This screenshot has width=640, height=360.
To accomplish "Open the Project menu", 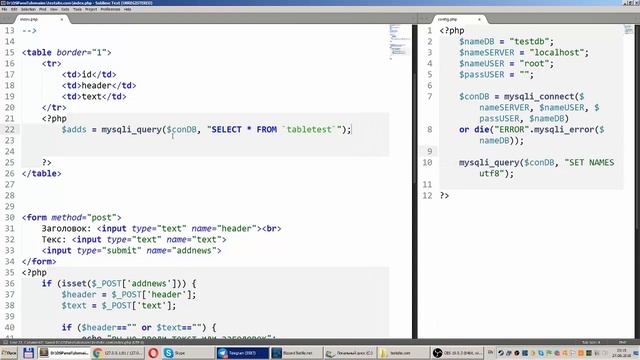I will [x=91, y=9].
